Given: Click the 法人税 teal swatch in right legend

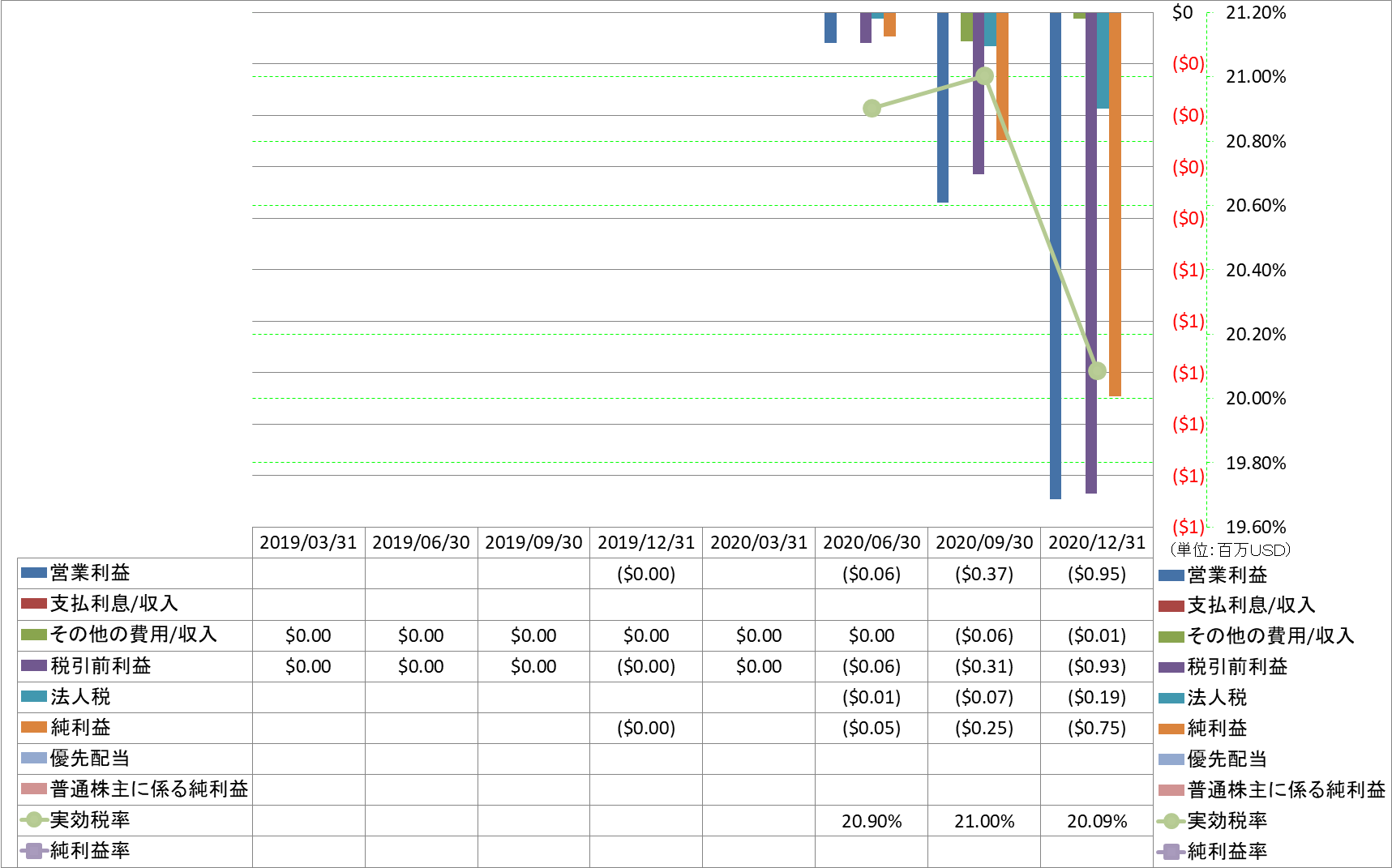Looking at the screenshot, I should click(1171, 698).
